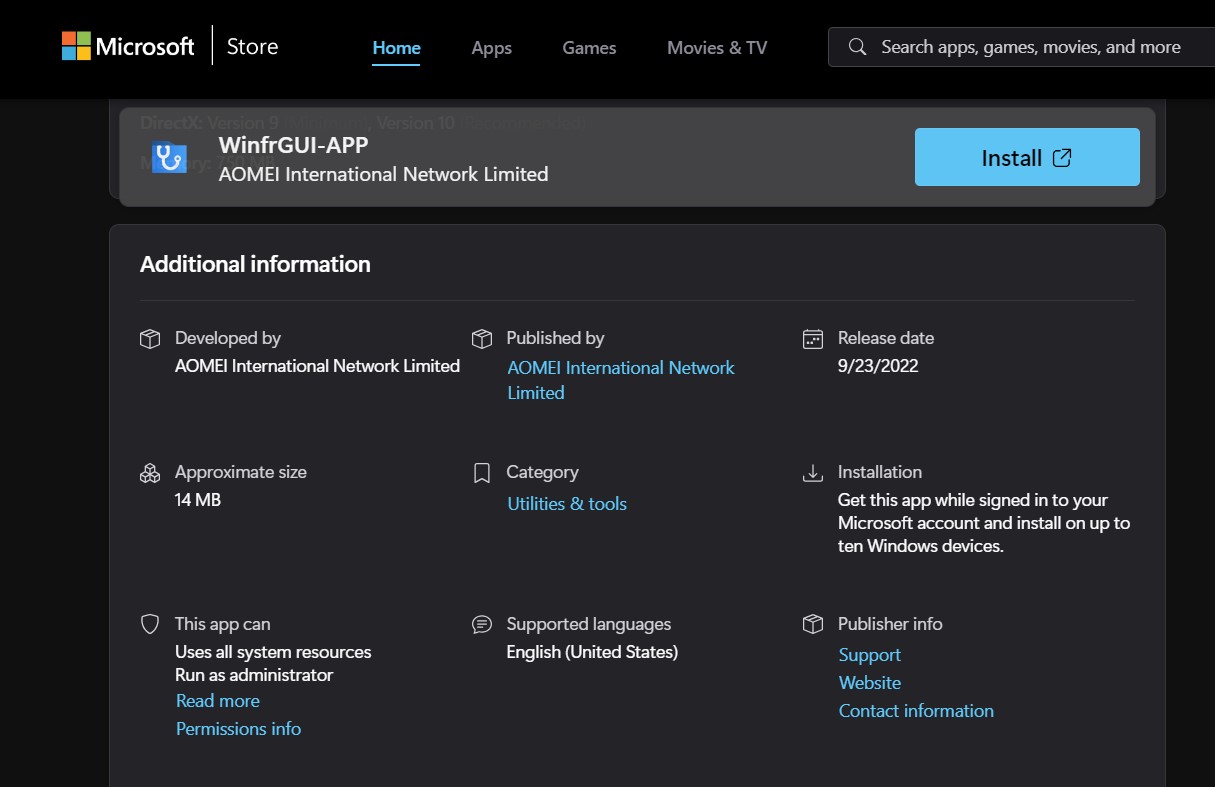Screen dimensions: 1215x787
Task: Open the Permissions info link
Action: click(x=238, y=729)
